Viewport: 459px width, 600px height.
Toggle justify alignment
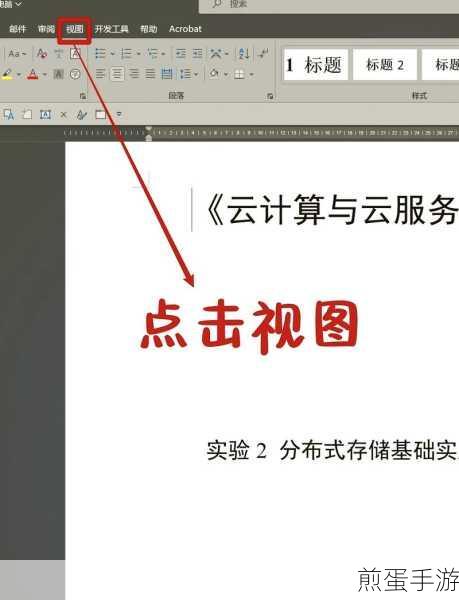[x=150, y=73]
